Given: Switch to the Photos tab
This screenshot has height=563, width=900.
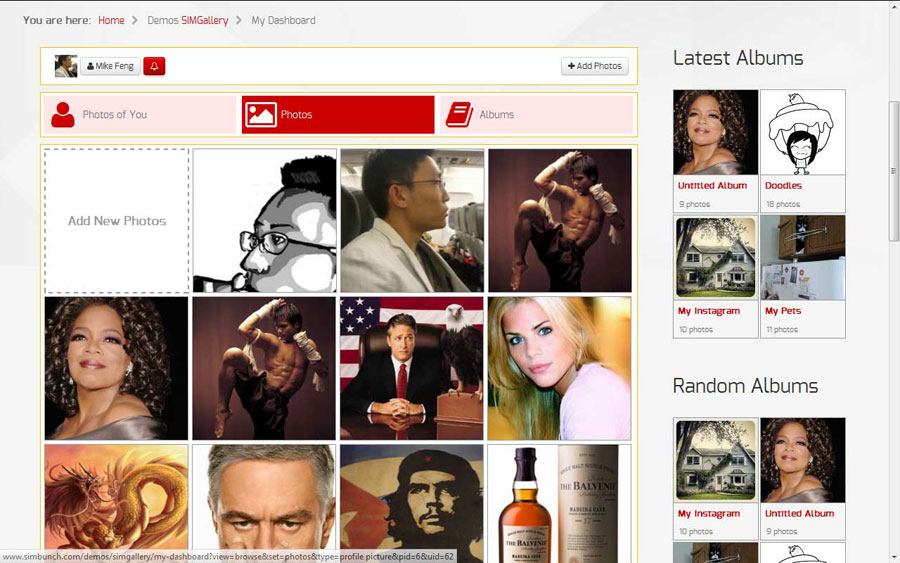Looking at the screenshot, I should [338, 115].
